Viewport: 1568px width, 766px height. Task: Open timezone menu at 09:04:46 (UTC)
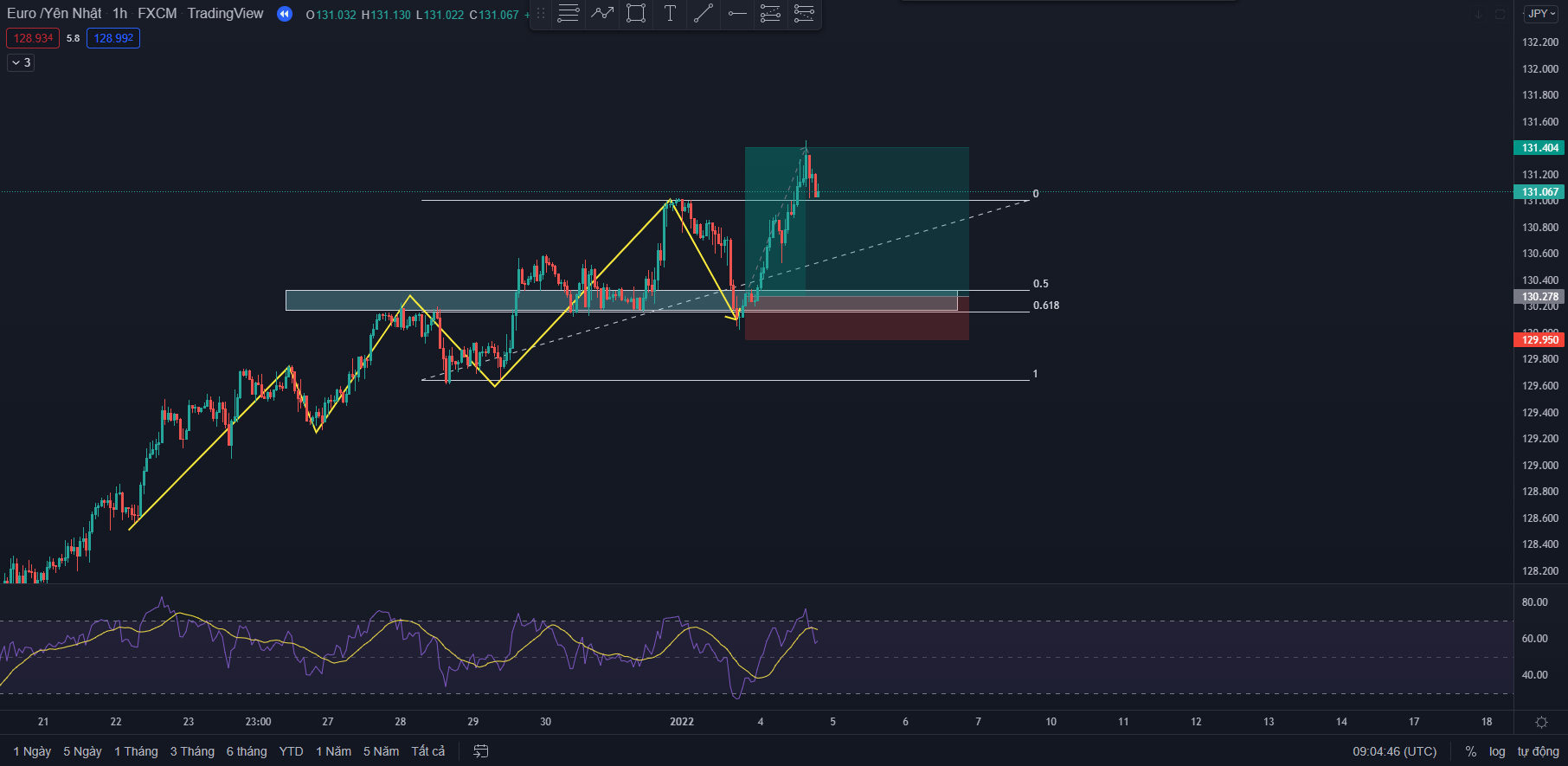pyautogui.click(x=1394, y=751)
